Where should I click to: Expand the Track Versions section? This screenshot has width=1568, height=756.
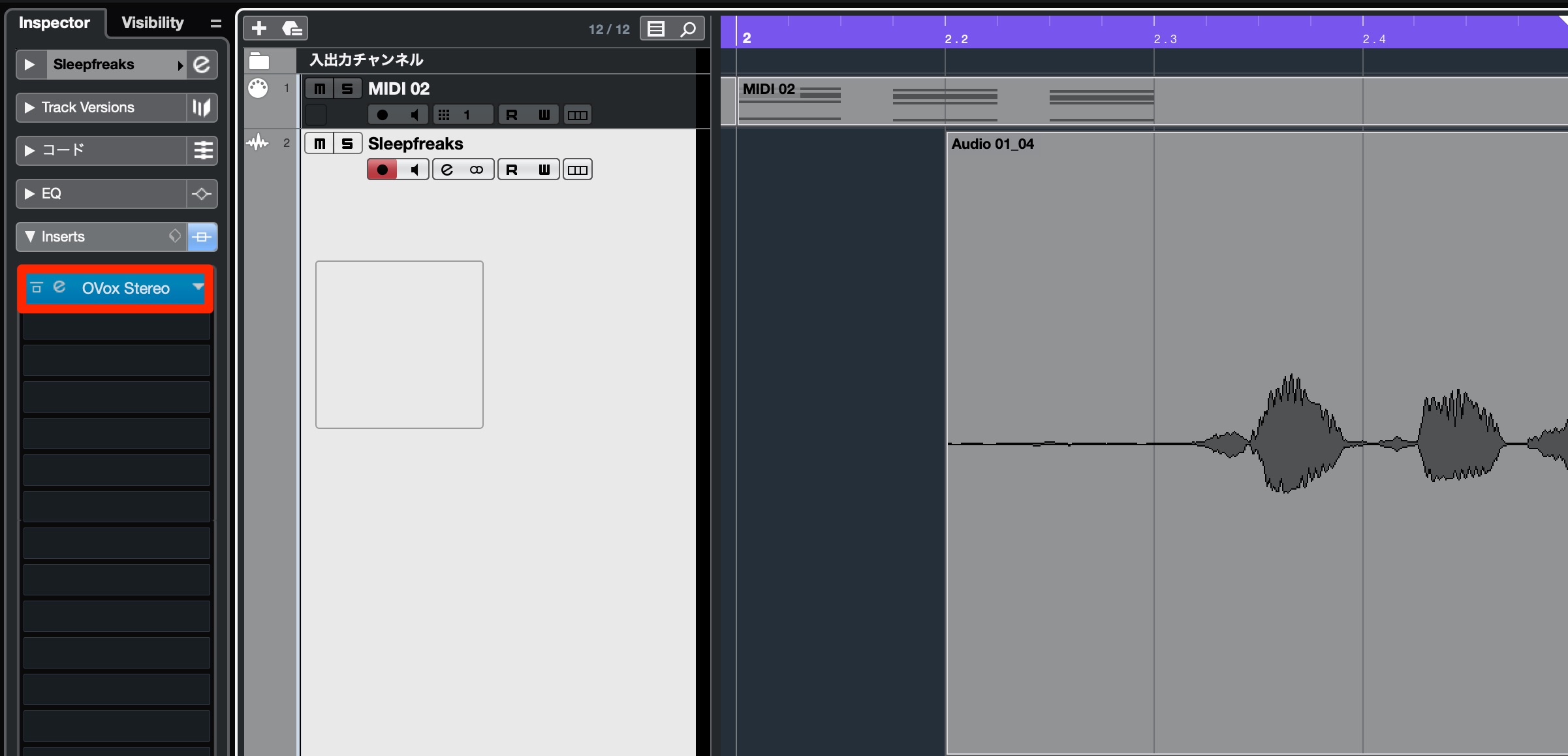click(29, 108)
